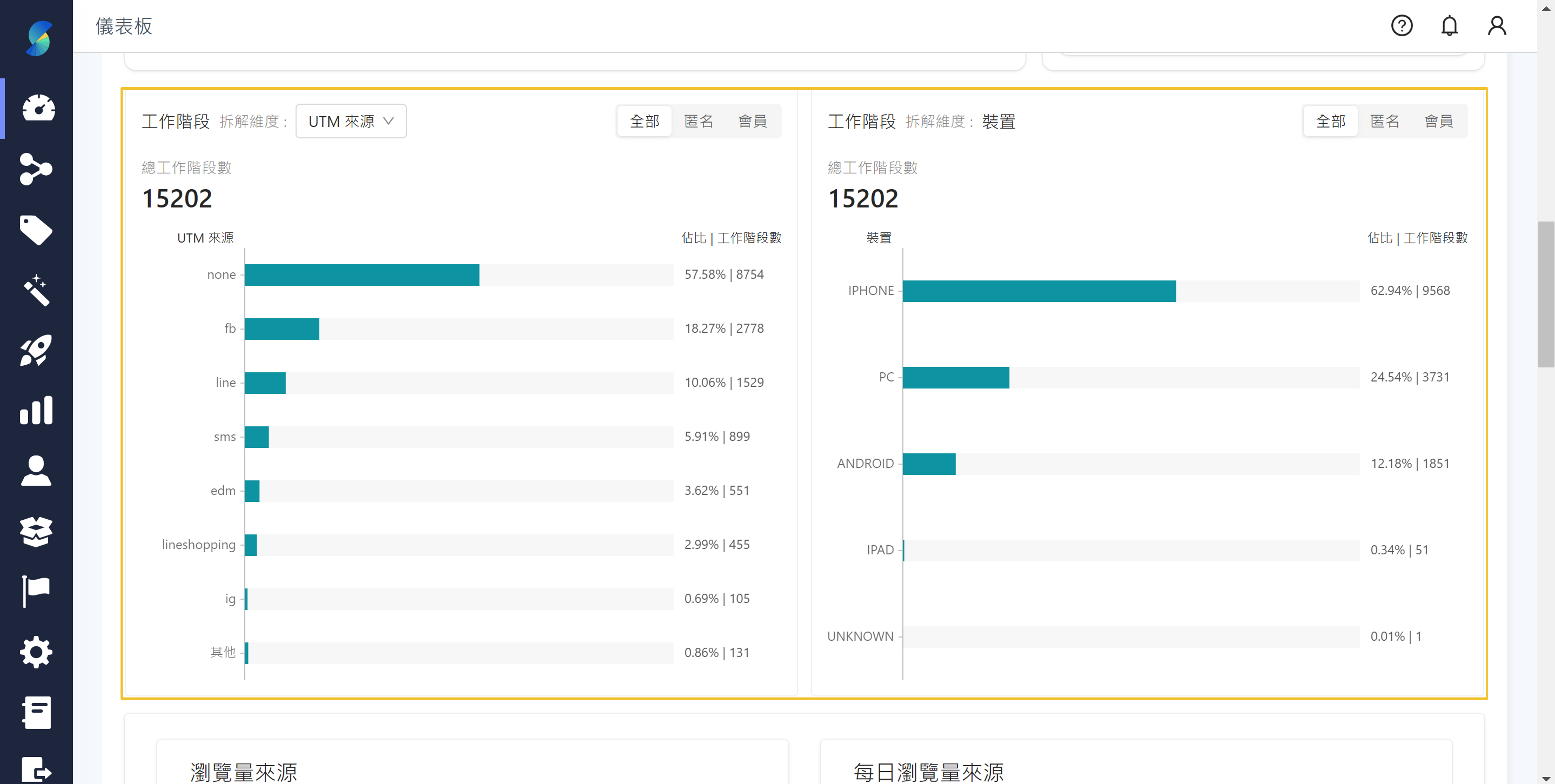Switch UTM source panel to 匿名
1555x784 pixels.
(x=698, y=121)
